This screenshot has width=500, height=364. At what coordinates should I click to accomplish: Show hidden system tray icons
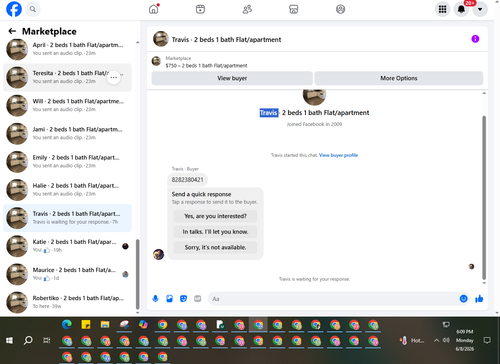[436, 340]
